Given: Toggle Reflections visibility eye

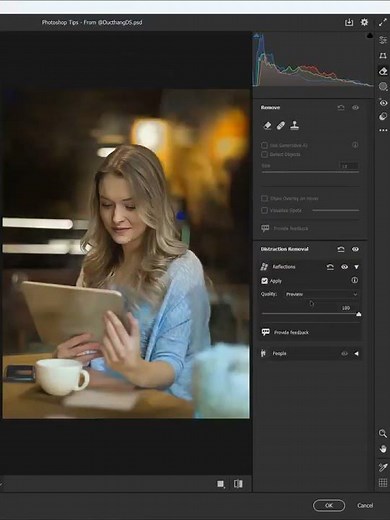Looking at the screenshot, I should tap(344, 267).
